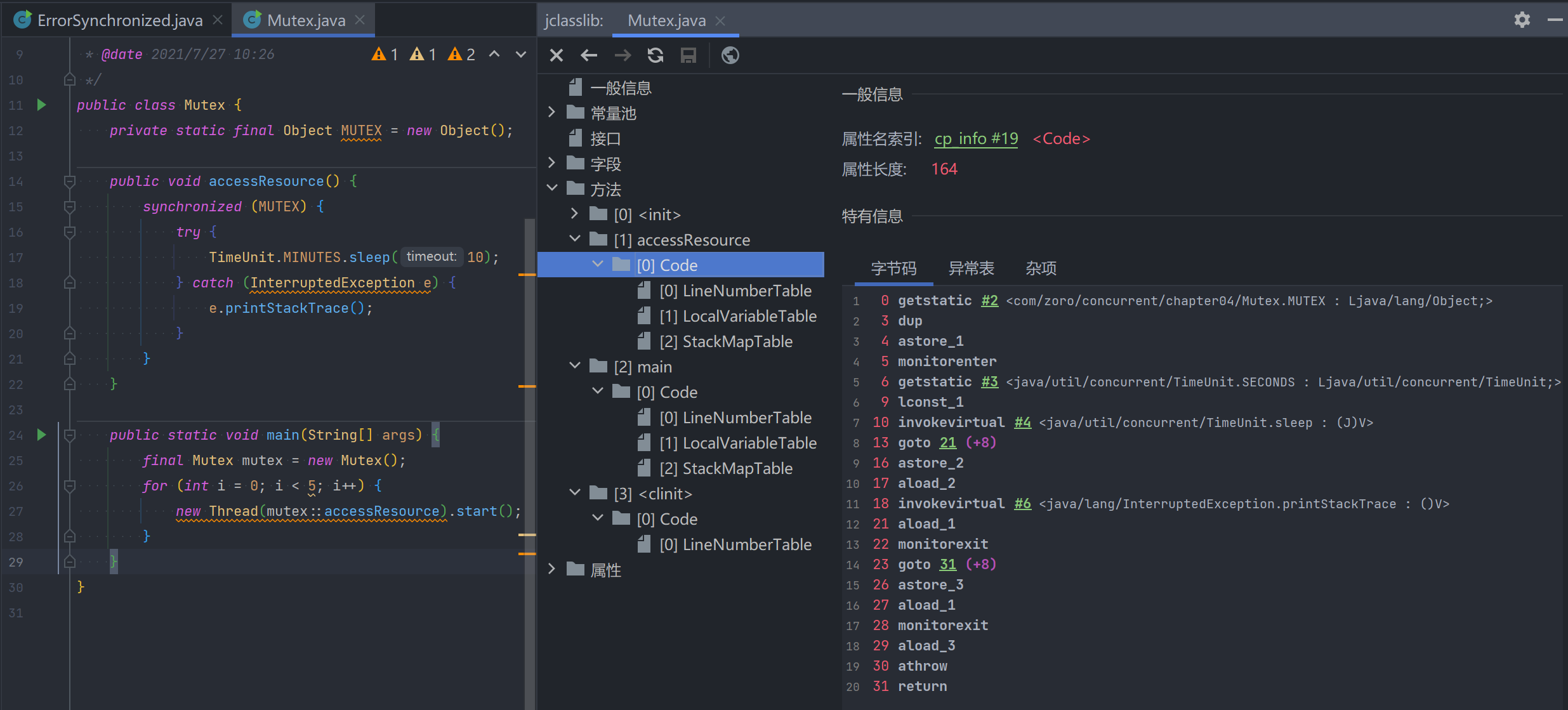This screenshot has height=710, width=1568.
Task: Switch to ErrorSynchronized.java editor tab
Action: tap(119, 20)
